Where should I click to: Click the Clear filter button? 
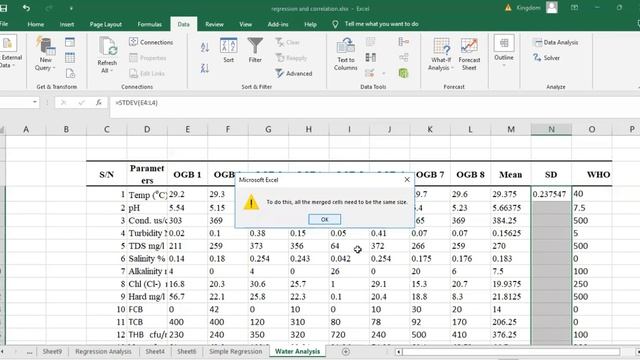click(288, 42)
